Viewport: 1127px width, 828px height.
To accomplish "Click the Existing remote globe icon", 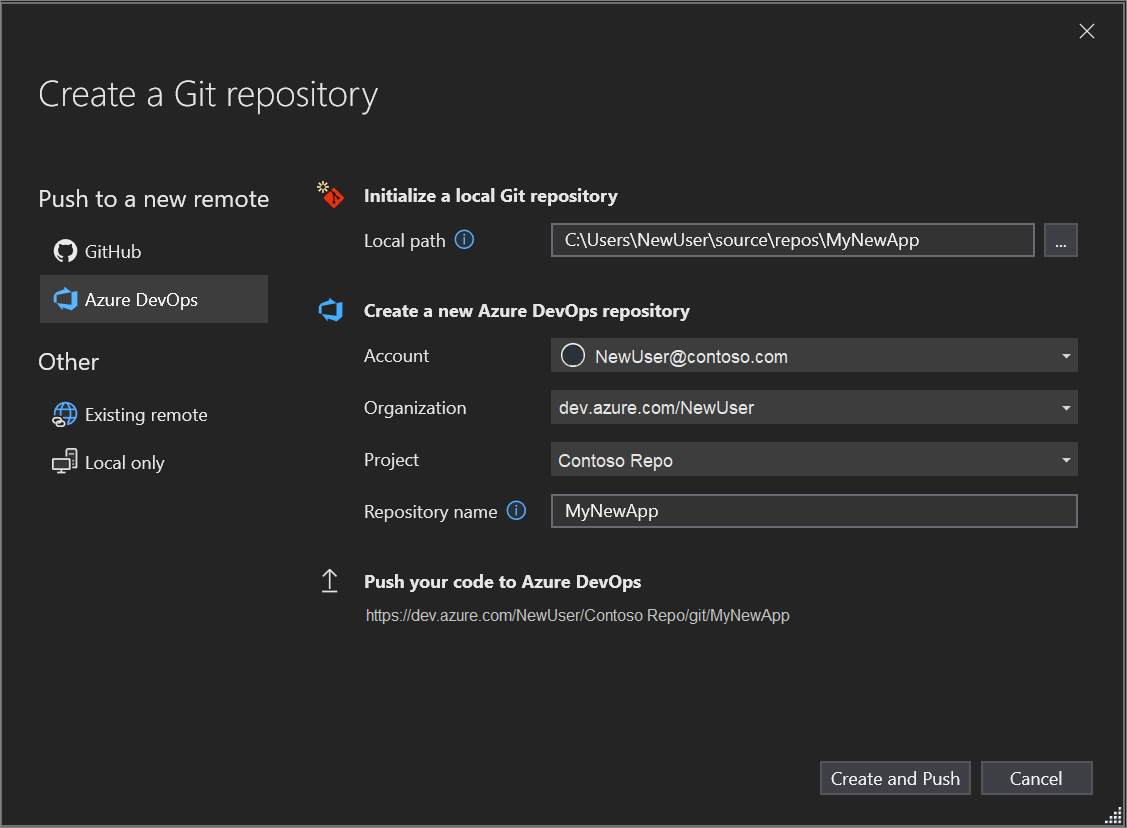I will pos(65,415).
